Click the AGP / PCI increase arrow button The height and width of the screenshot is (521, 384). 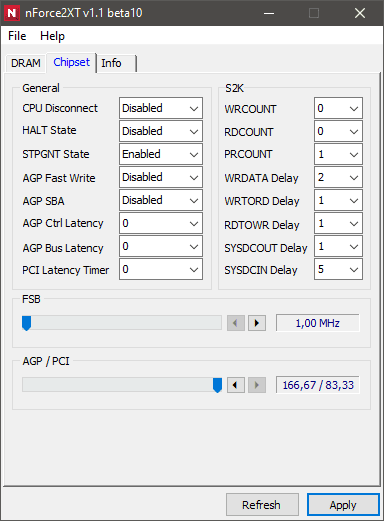pyautogui.click(x=257, y=385)
